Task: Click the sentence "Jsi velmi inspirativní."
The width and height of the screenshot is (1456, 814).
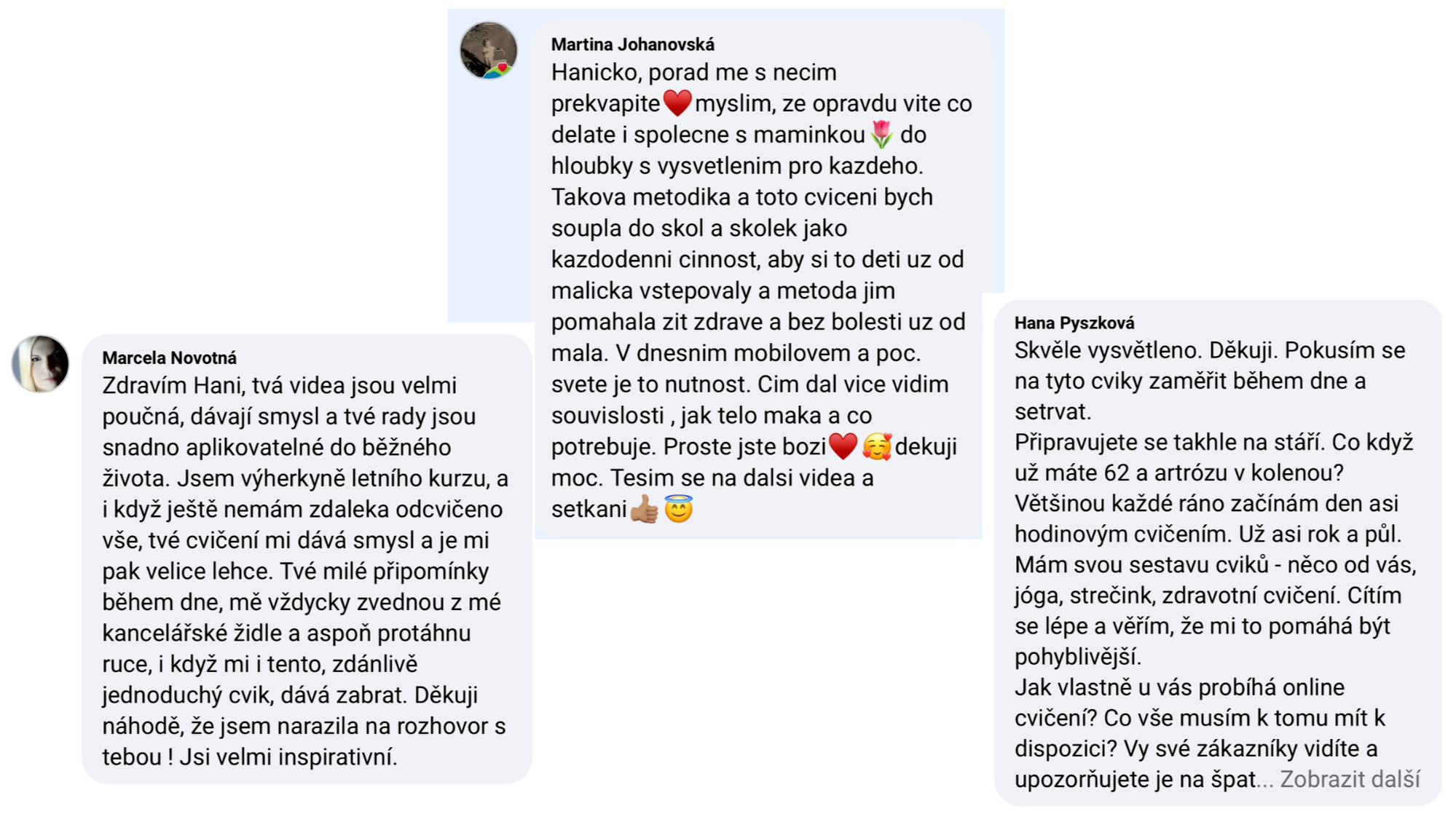Action: pyautogui.click(x=288, y=756)
